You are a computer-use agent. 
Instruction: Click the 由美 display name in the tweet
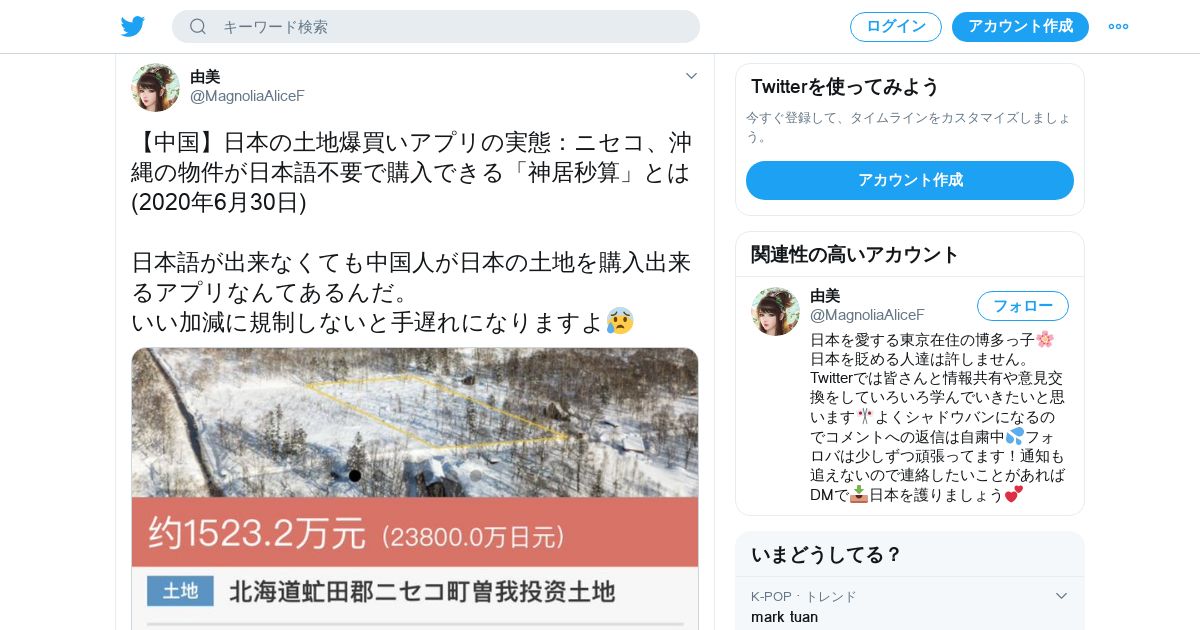205,77
